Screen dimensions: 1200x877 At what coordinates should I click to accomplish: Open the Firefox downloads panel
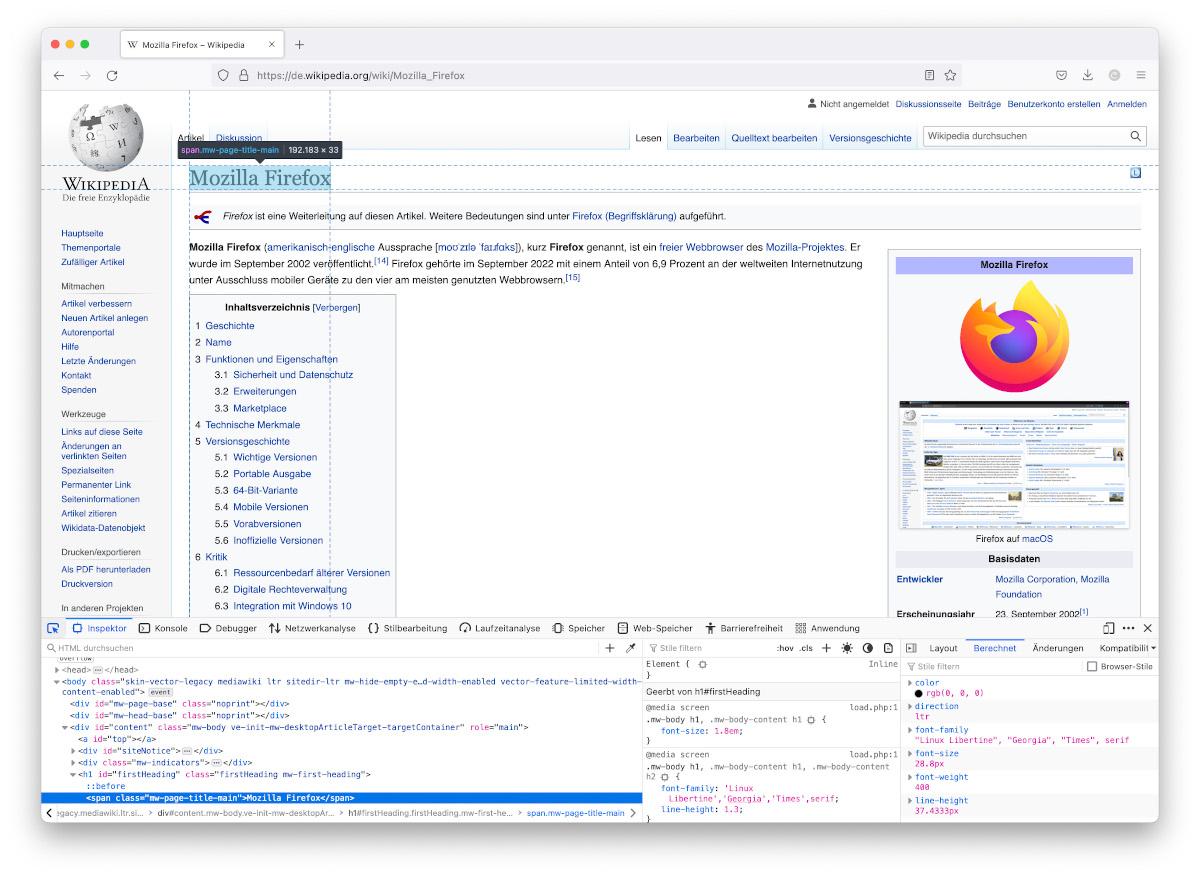click(1088, 75)
